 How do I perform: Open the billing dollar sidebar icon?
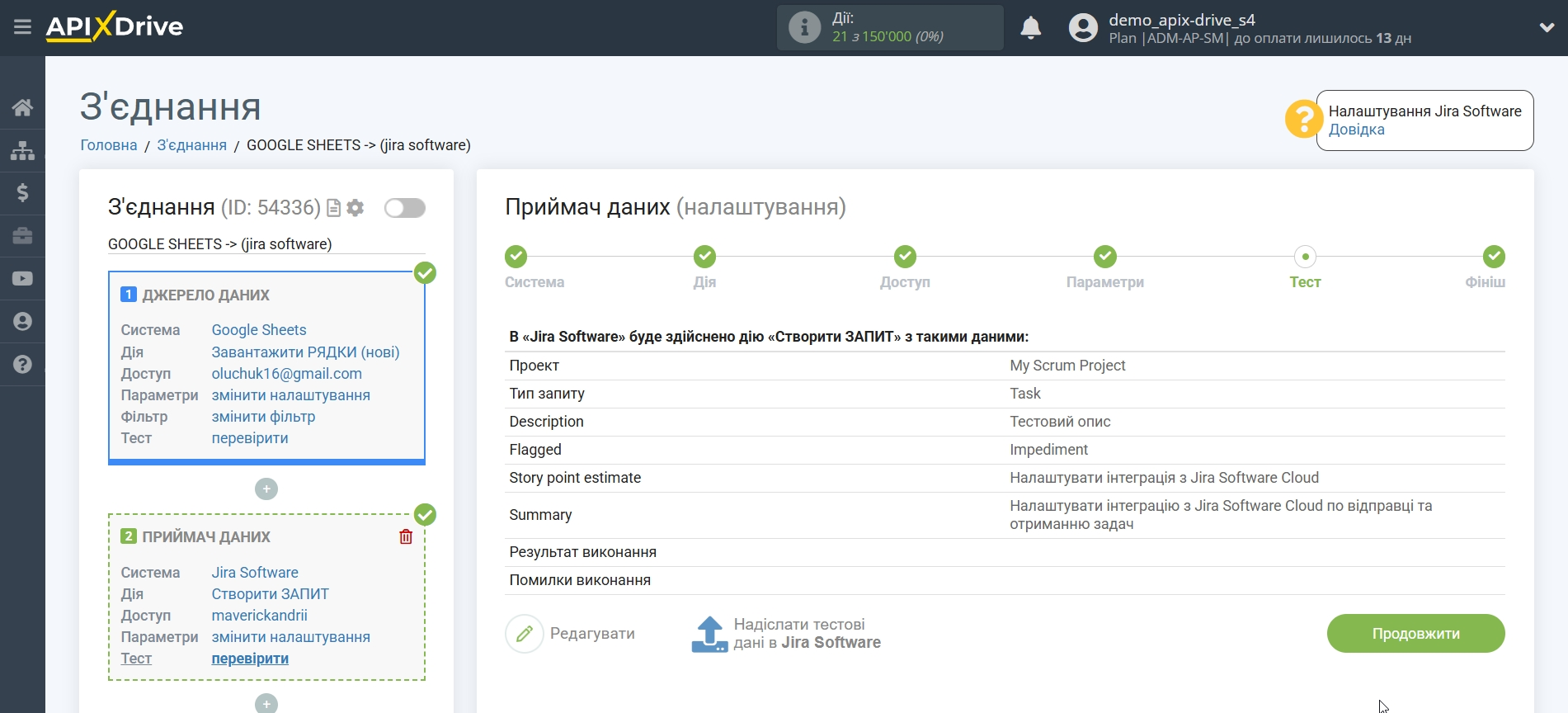click(22, 193)
